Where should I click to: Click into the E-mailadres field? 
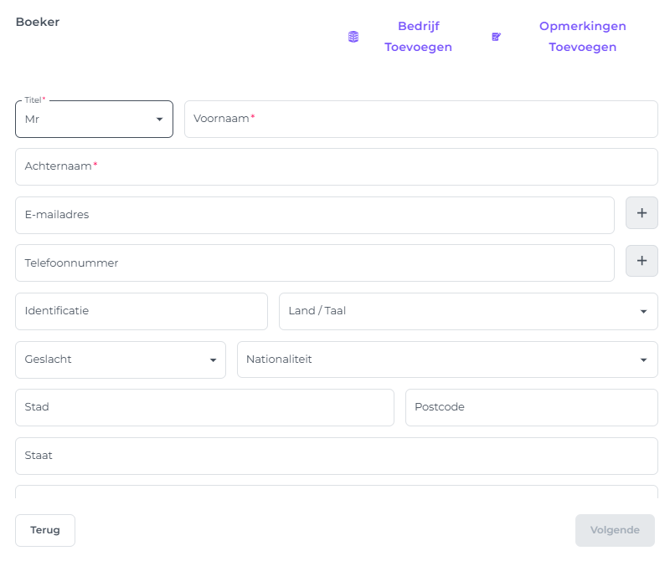tap(314, 215)
